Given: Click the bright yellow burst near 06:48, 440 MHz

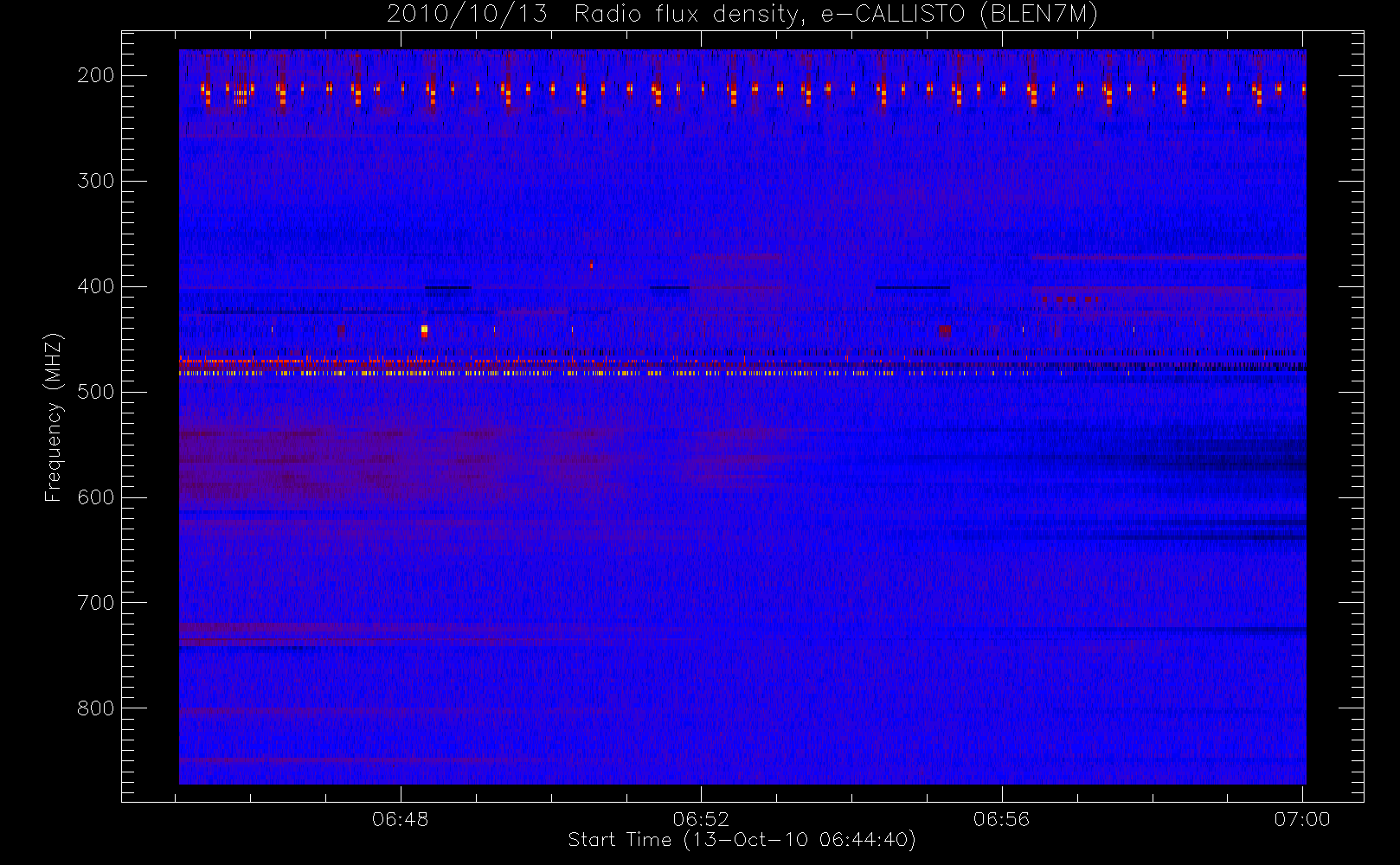Looking at the screenshot, I should point(424,331).
